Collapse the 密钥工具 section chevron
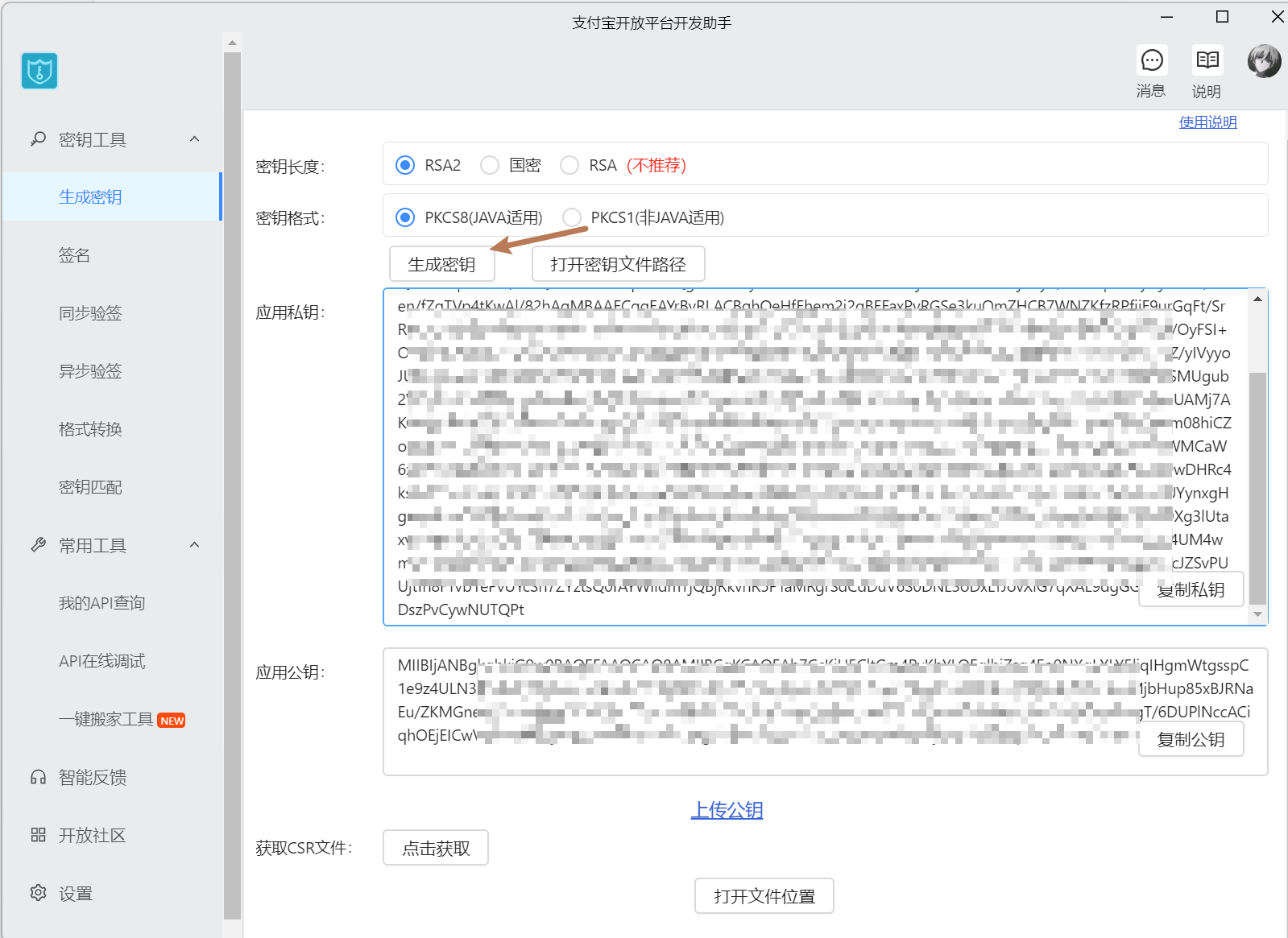 pyautogui.click(x=194, y=139)
